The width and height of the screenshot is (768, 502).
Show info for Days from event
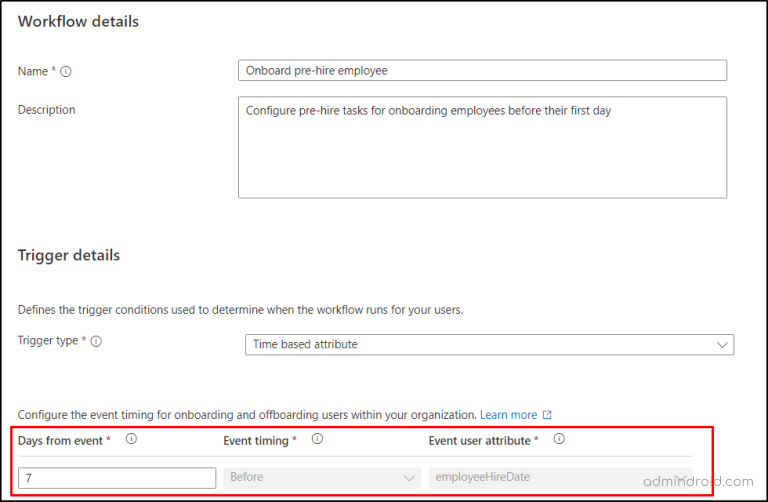[131, 439]
